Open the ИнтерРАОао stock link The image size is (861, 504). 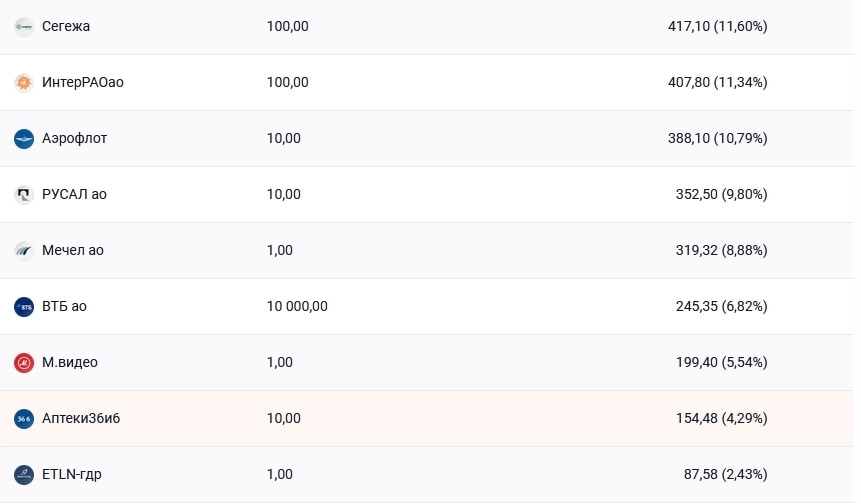pyautogui.click(x=83, y=82)
